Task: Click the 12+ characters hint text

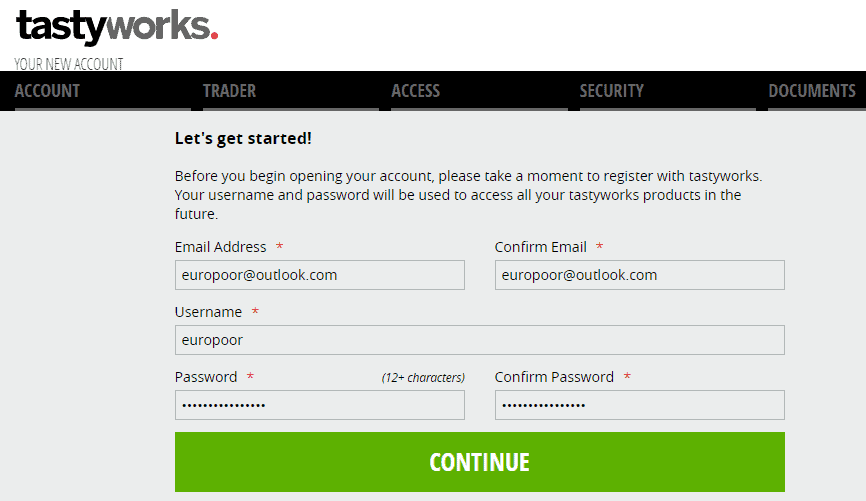Action: point(423,378)
